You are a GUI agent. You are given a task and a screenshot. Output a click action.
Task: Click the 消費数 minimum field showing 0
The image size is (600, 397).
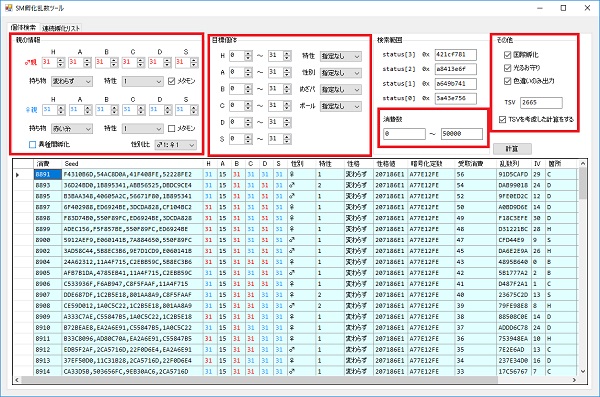(x=404, y=134)
